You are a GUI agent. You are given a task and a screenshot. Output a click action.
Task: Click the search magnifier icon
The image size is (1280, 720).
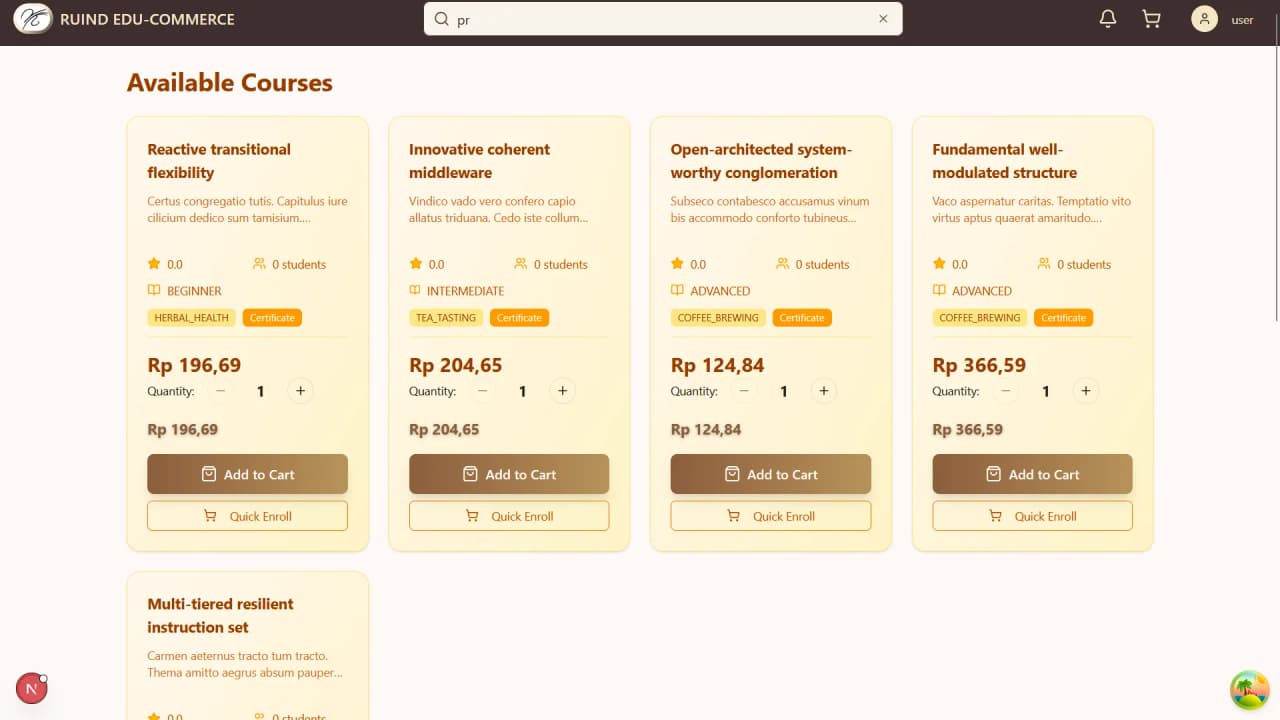440,19
